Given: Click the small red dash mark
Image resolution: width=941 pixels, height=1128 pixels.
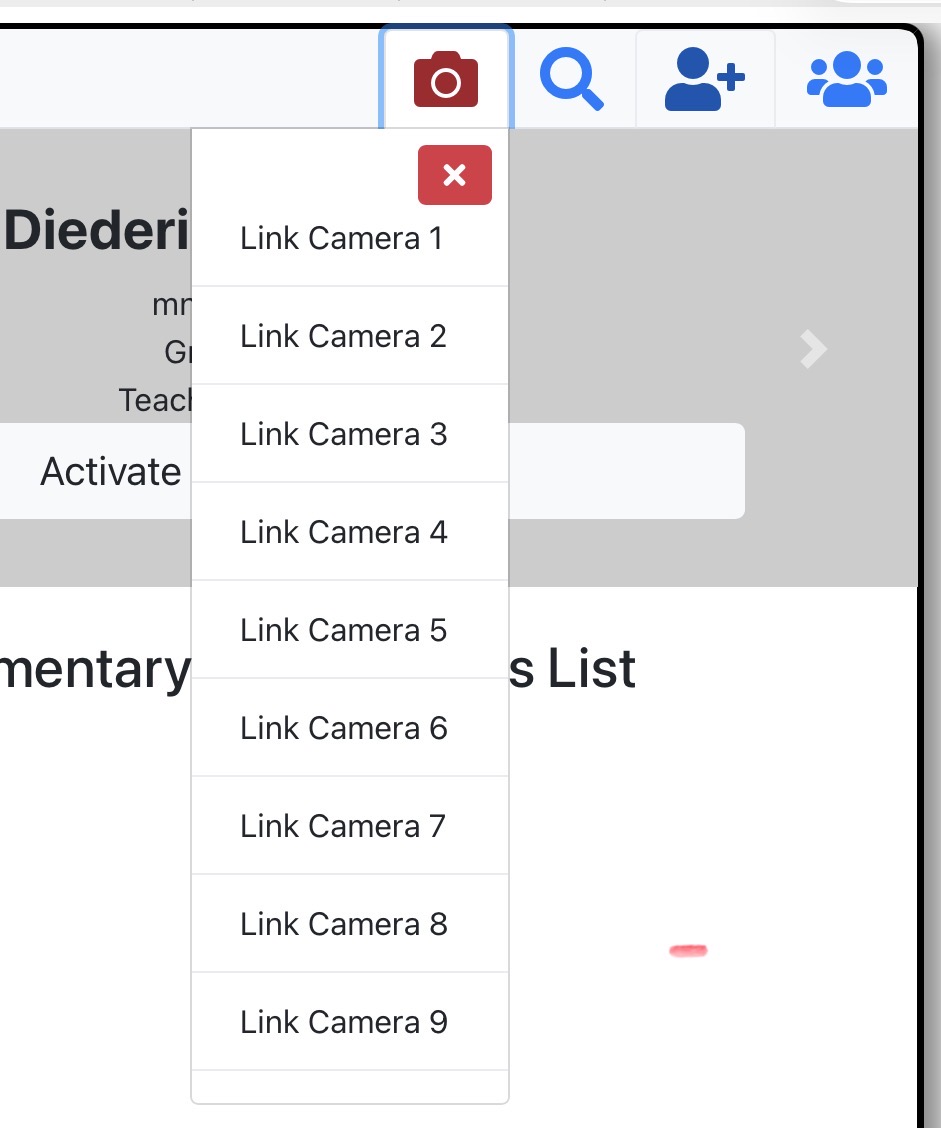Looking at the screenshot, I should (688, 951).
